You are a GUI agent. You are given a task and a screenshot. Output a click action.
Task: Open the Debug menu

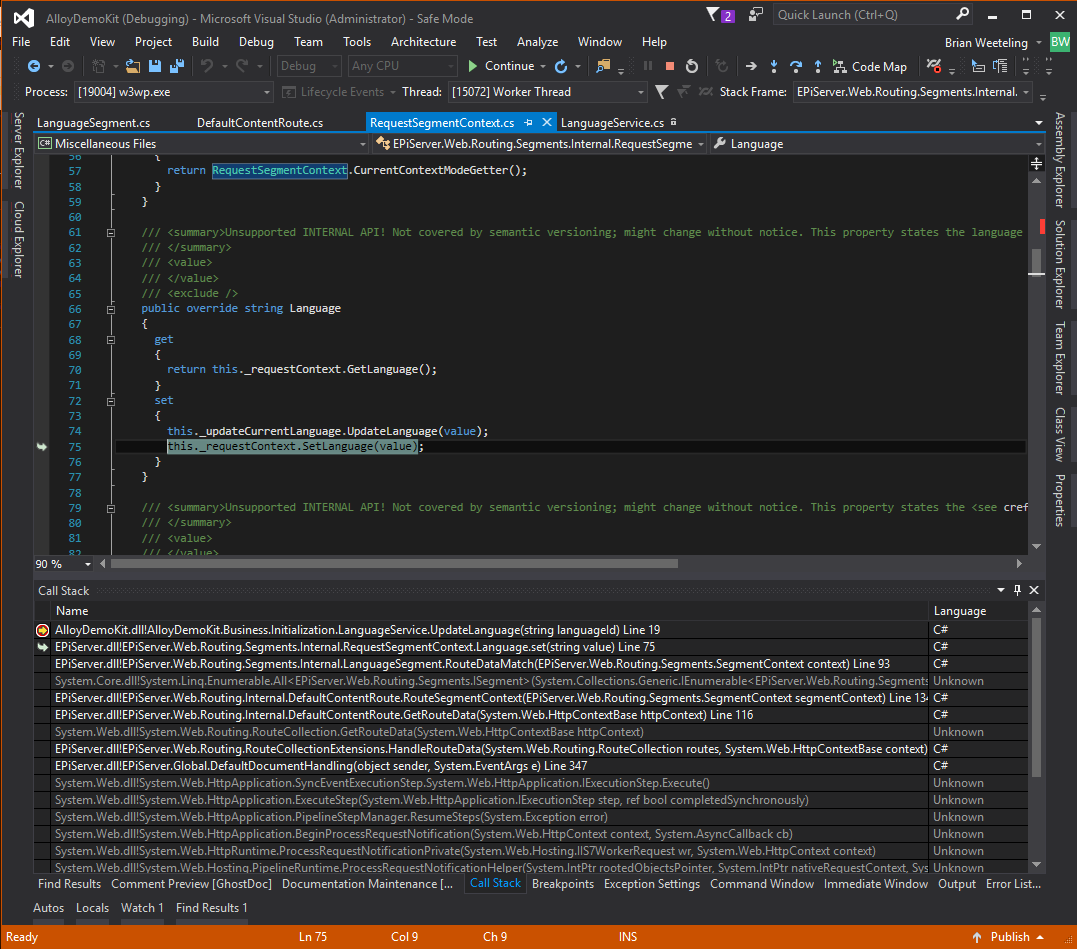point(256,42)
